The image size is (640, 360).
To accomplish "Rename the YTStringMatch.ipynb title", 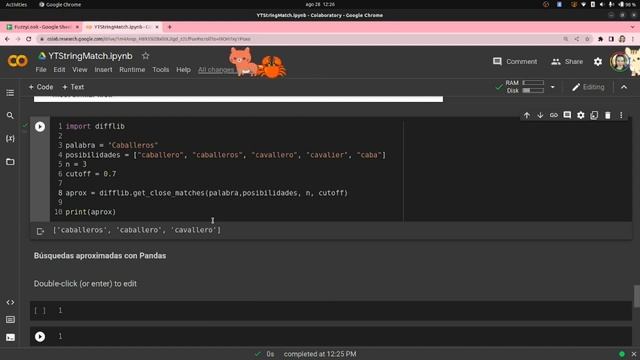I will click(x=90, y=56).
